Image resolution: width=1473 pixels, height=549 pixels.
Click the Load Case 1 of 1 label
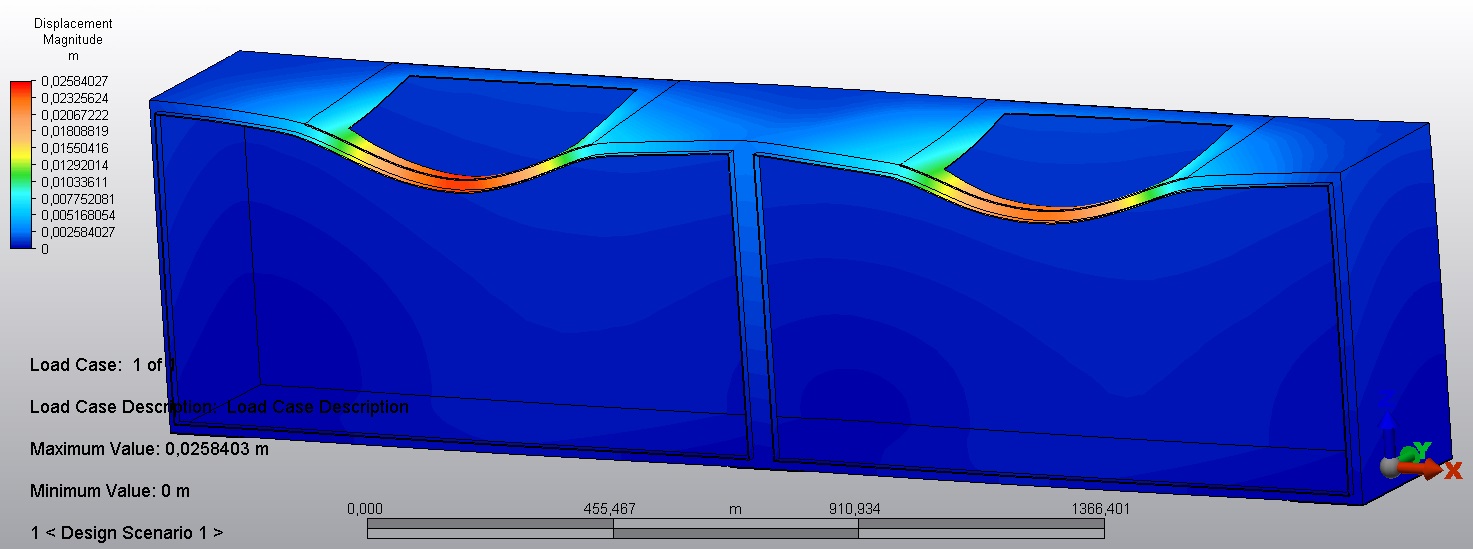102,365
